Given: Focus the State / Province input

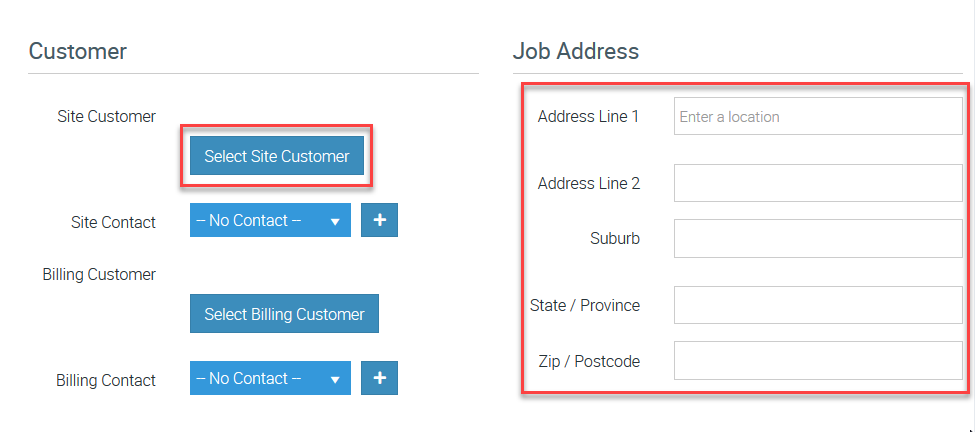Looking at the screenshot, I should click(x=817, y=305).
